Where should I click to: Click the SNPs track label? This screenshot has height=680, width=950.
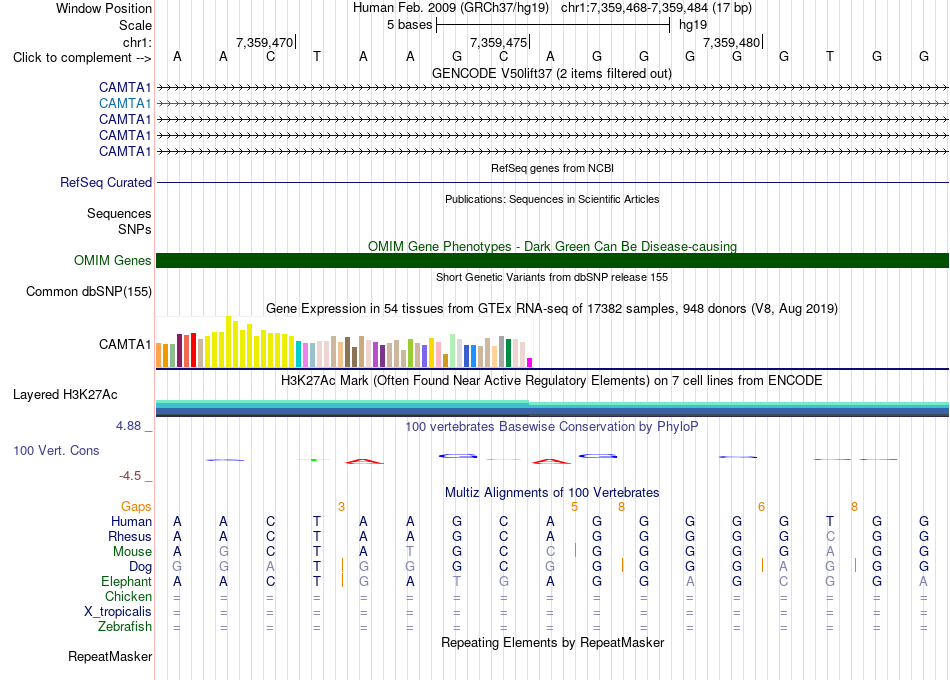135,229
